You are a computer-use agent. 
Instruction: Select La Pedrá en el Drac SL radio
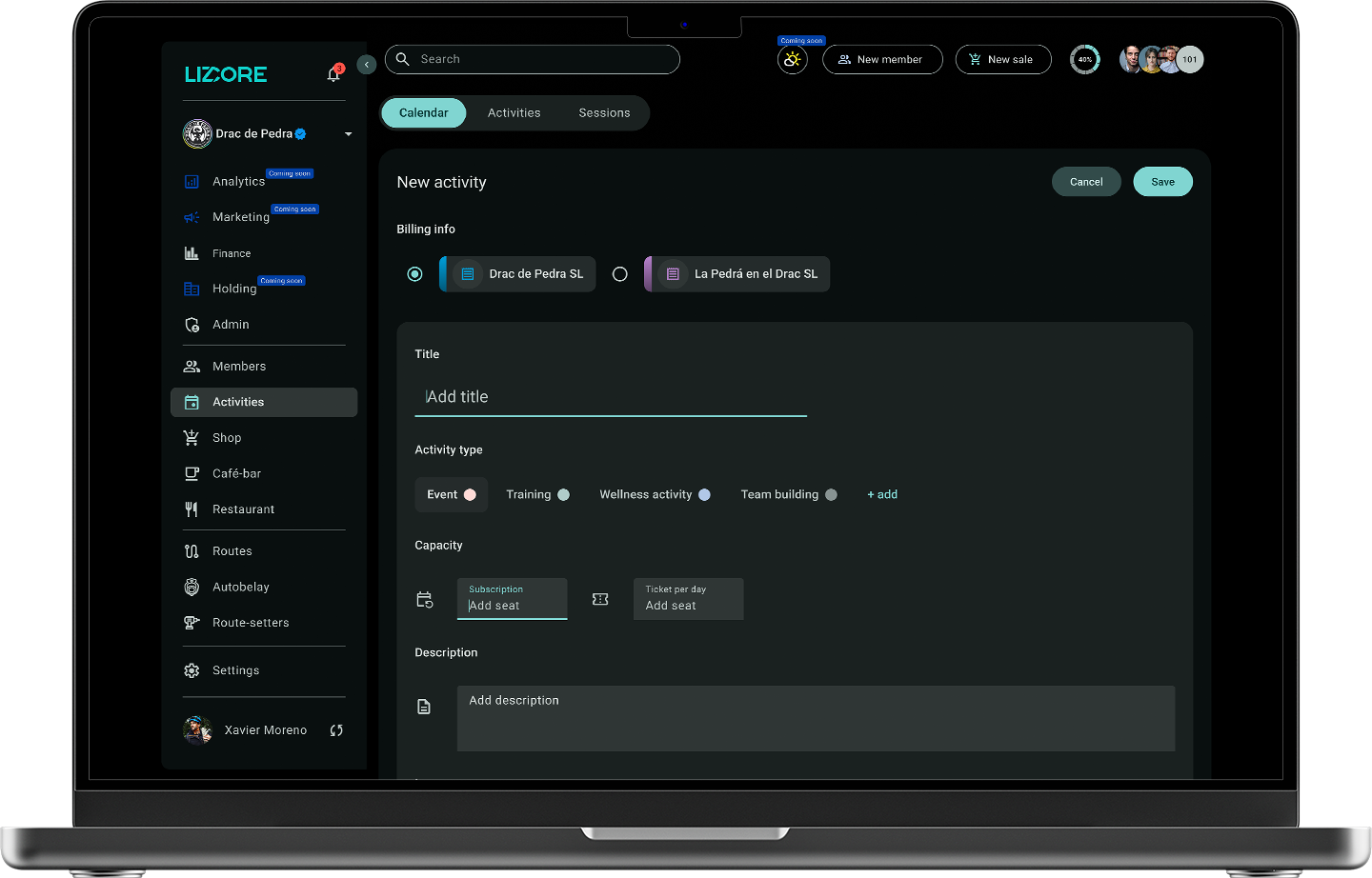tap(620, 274)
